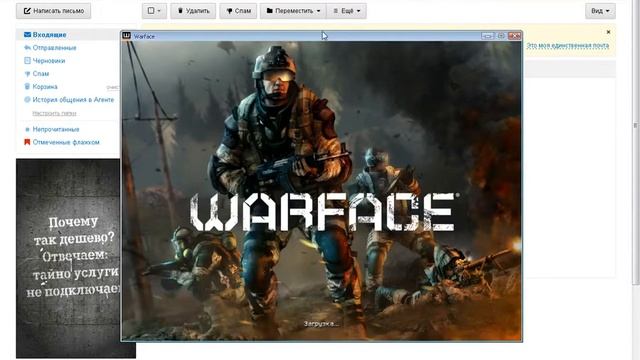Open the select-all checkbox dropdown arrow
Image resolution: width=640 pixels, height=360 pixels.
tap(159, 11)
